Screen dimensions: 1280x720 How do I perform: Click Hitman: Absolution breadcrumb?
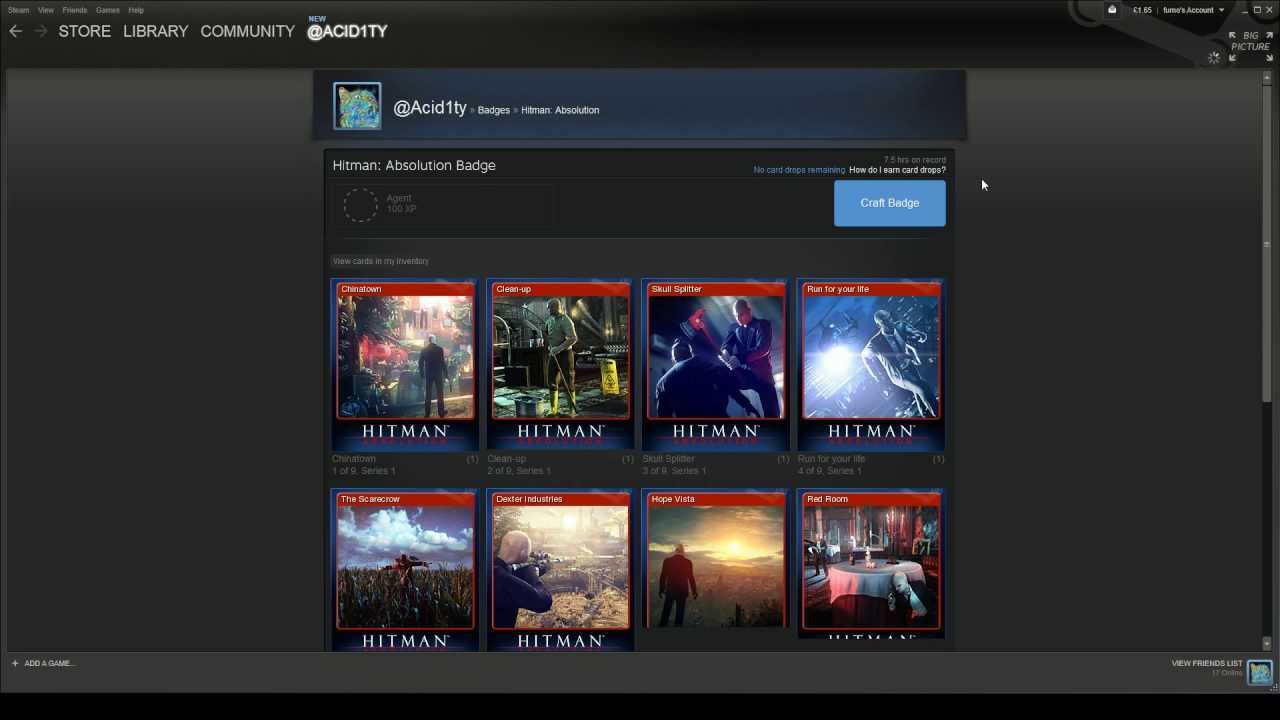(x=560, y=110)
